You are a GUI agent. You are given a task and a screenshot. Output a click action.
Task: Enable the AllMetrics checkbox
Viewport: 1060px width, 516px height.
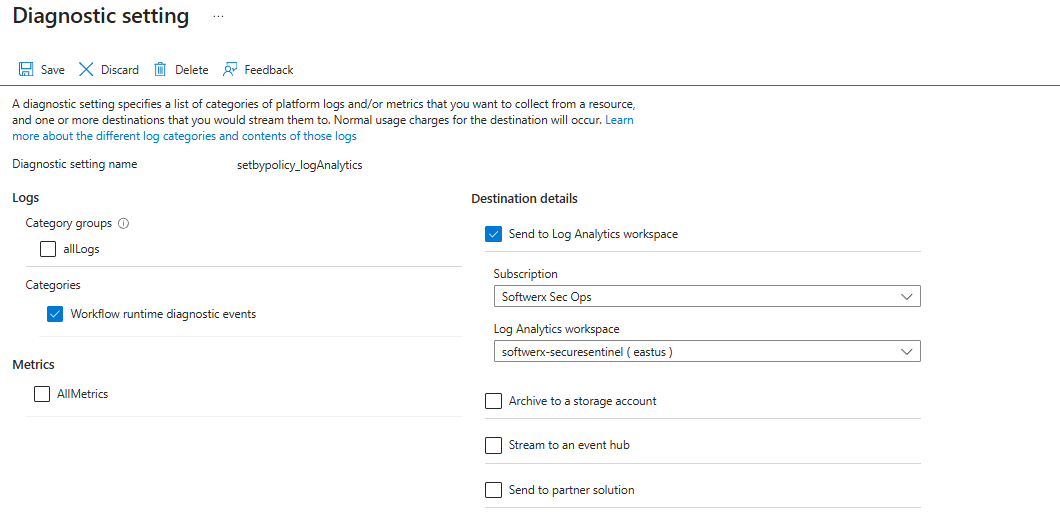42,394
